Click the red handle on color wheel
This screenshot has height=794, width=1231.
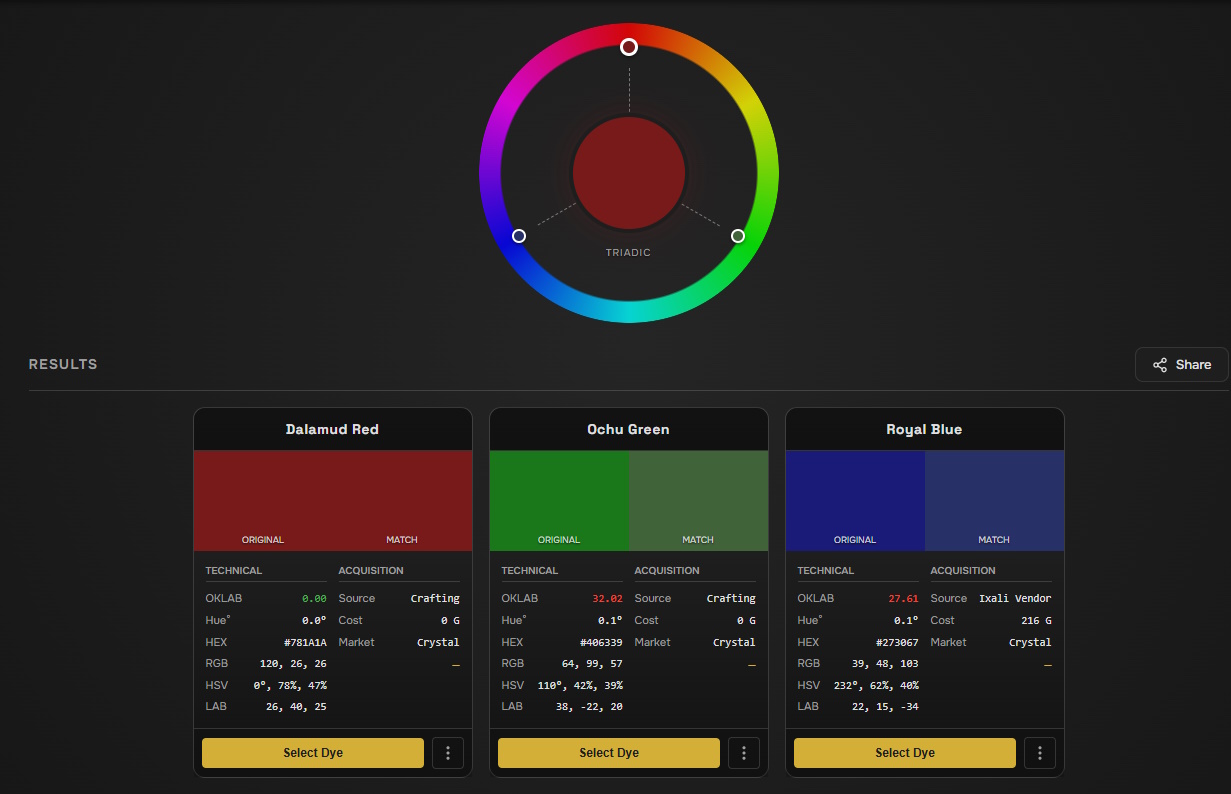click(x=629, y=47)
